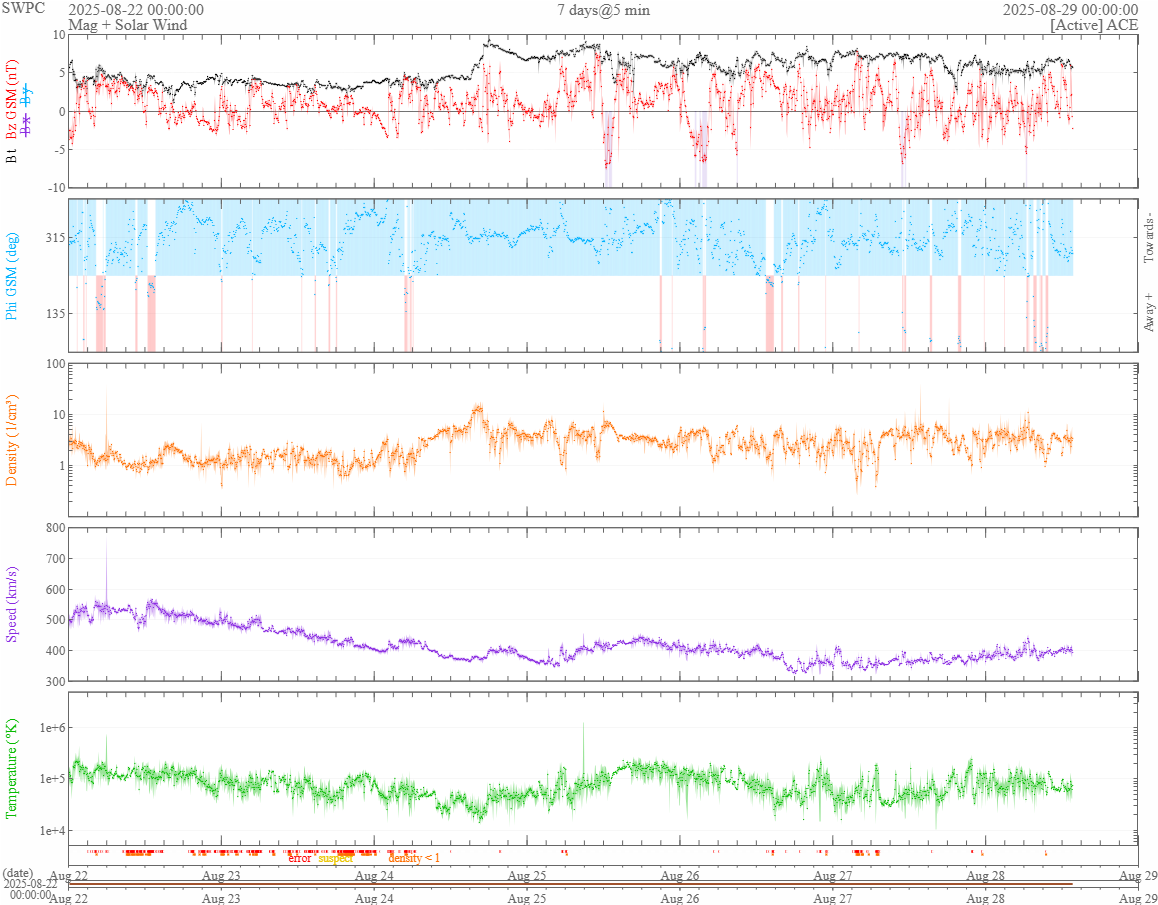Screen dimensions: 1158x905
Task: Open the '7 days@5 min' time span selector
Action: [603, 10]
